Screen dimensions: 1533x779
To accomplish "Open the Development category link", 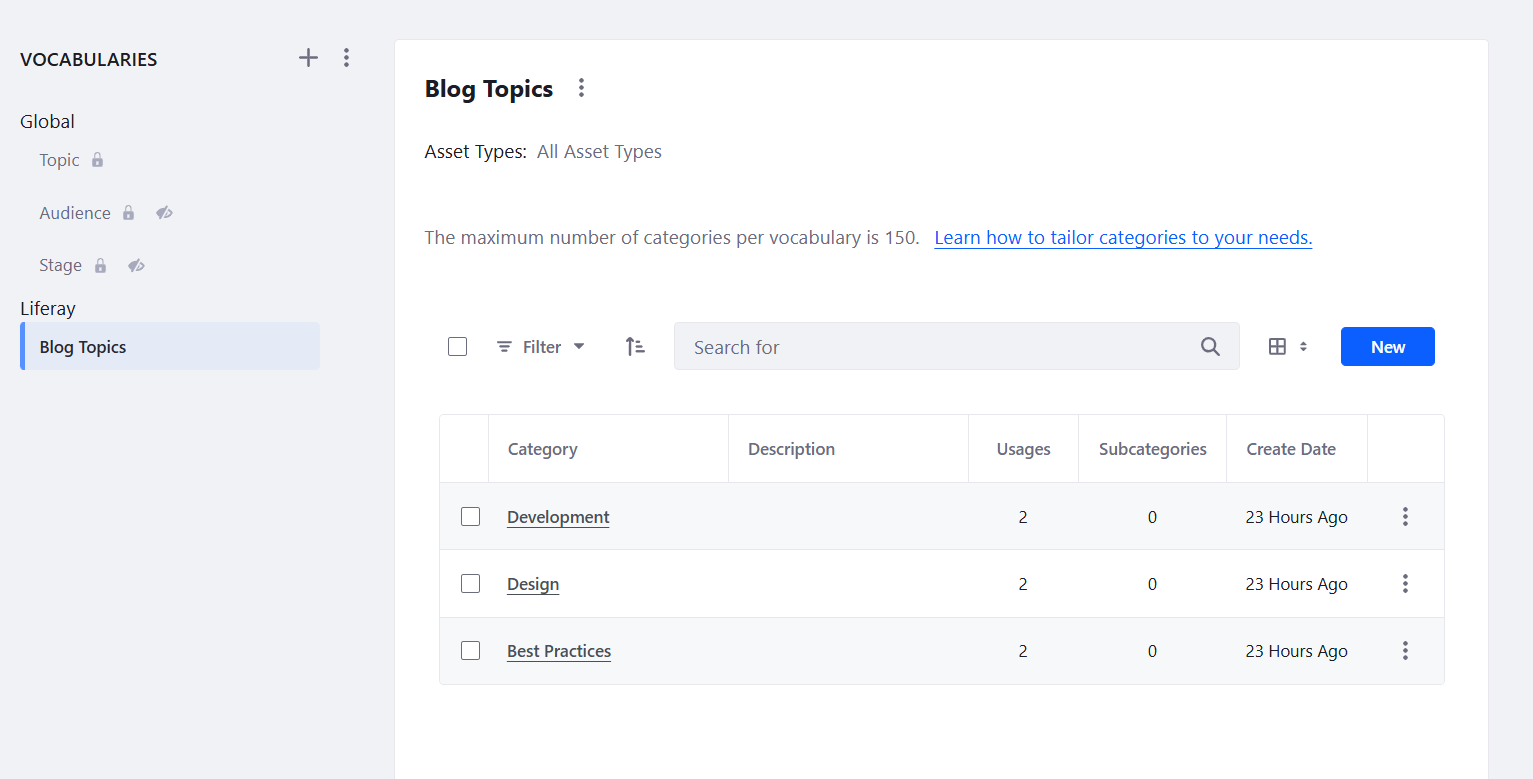I will pos(558,517).
